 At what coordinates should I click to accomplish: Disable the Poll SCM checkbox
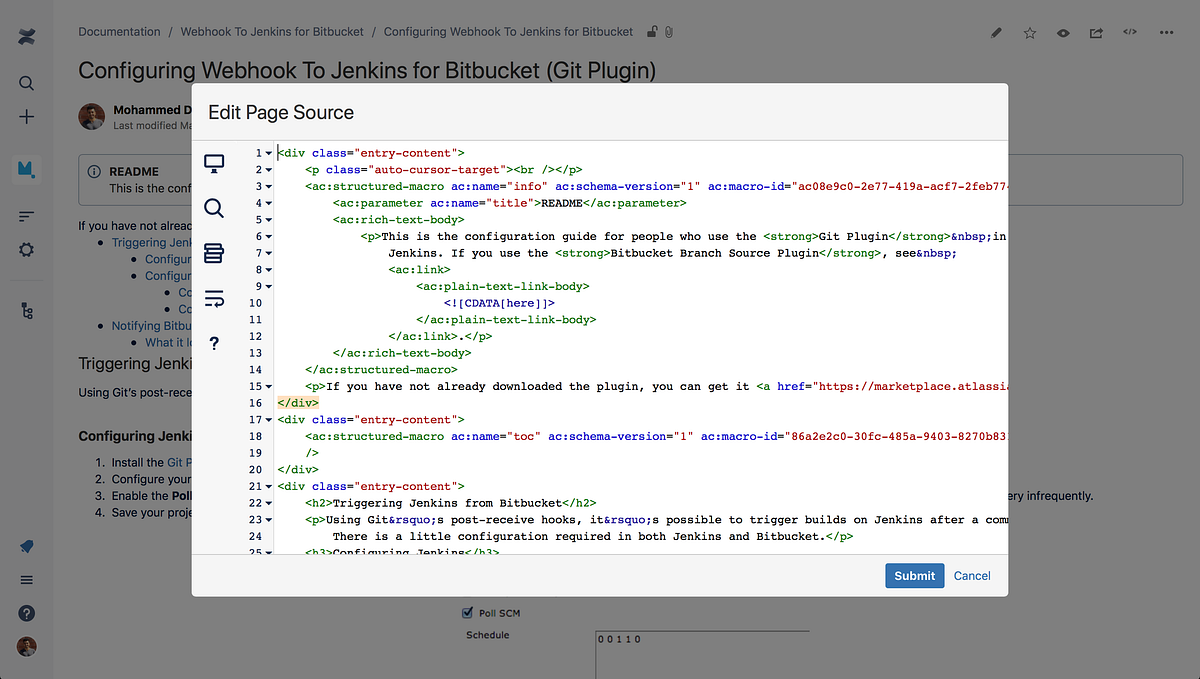click(466, 612)
